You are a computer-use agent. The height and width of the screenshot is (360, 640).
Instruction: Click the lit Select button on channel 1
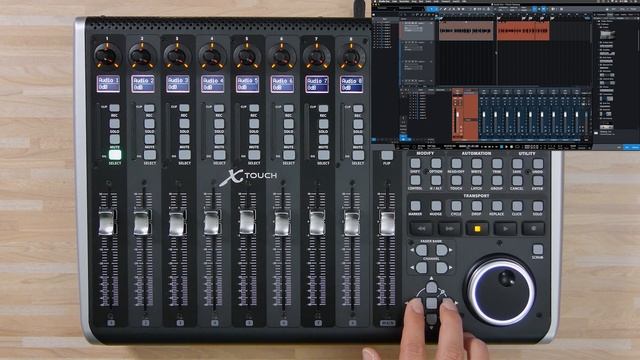pyautogui.click(x=115, y=155)
